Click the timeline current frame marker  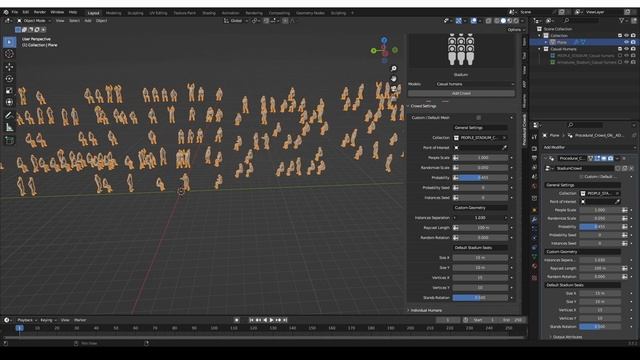pos(19,328)
